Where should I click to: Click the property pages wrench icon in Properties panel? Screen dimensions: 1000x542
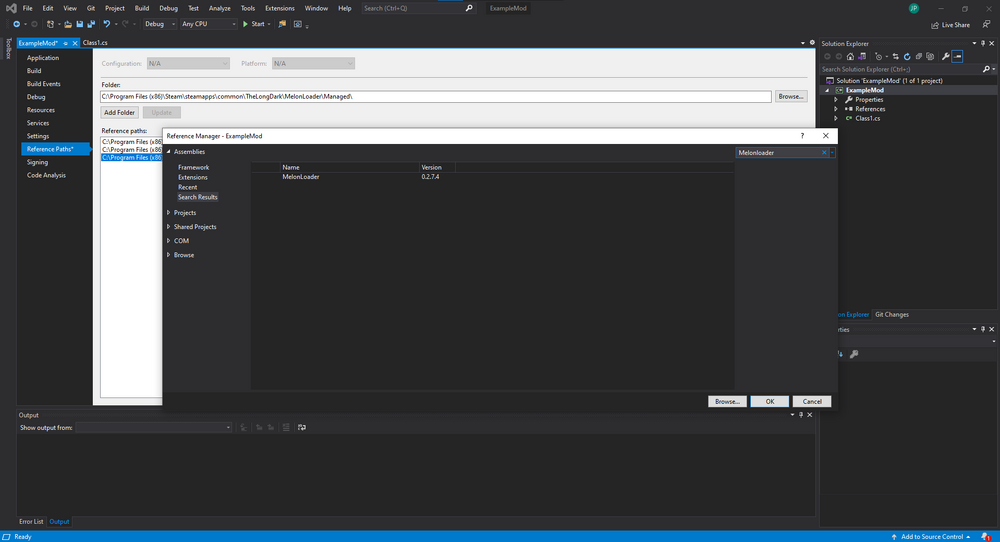tap(854, 354)
